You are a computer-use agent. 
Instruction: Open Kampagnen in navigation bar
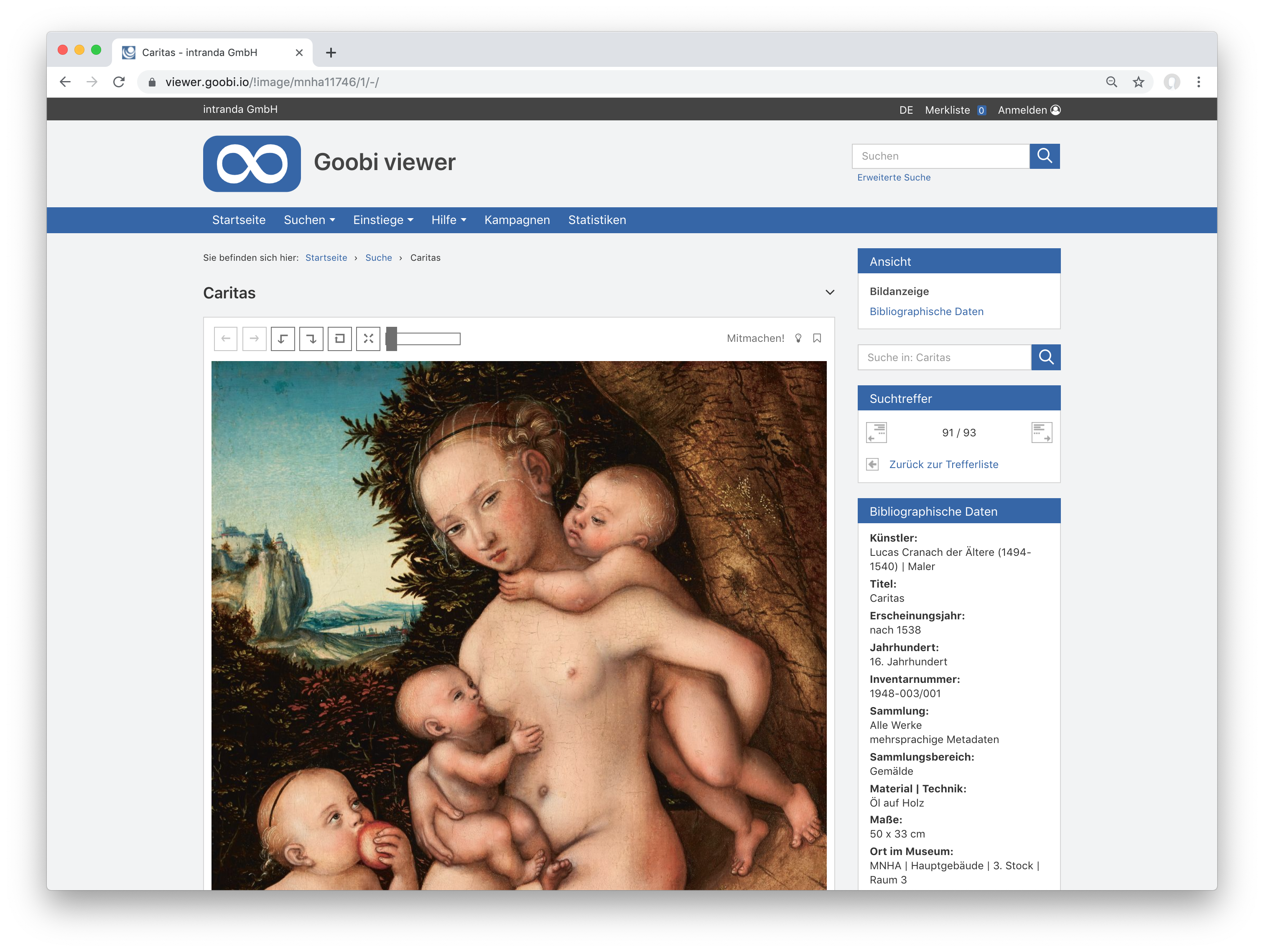517,220
